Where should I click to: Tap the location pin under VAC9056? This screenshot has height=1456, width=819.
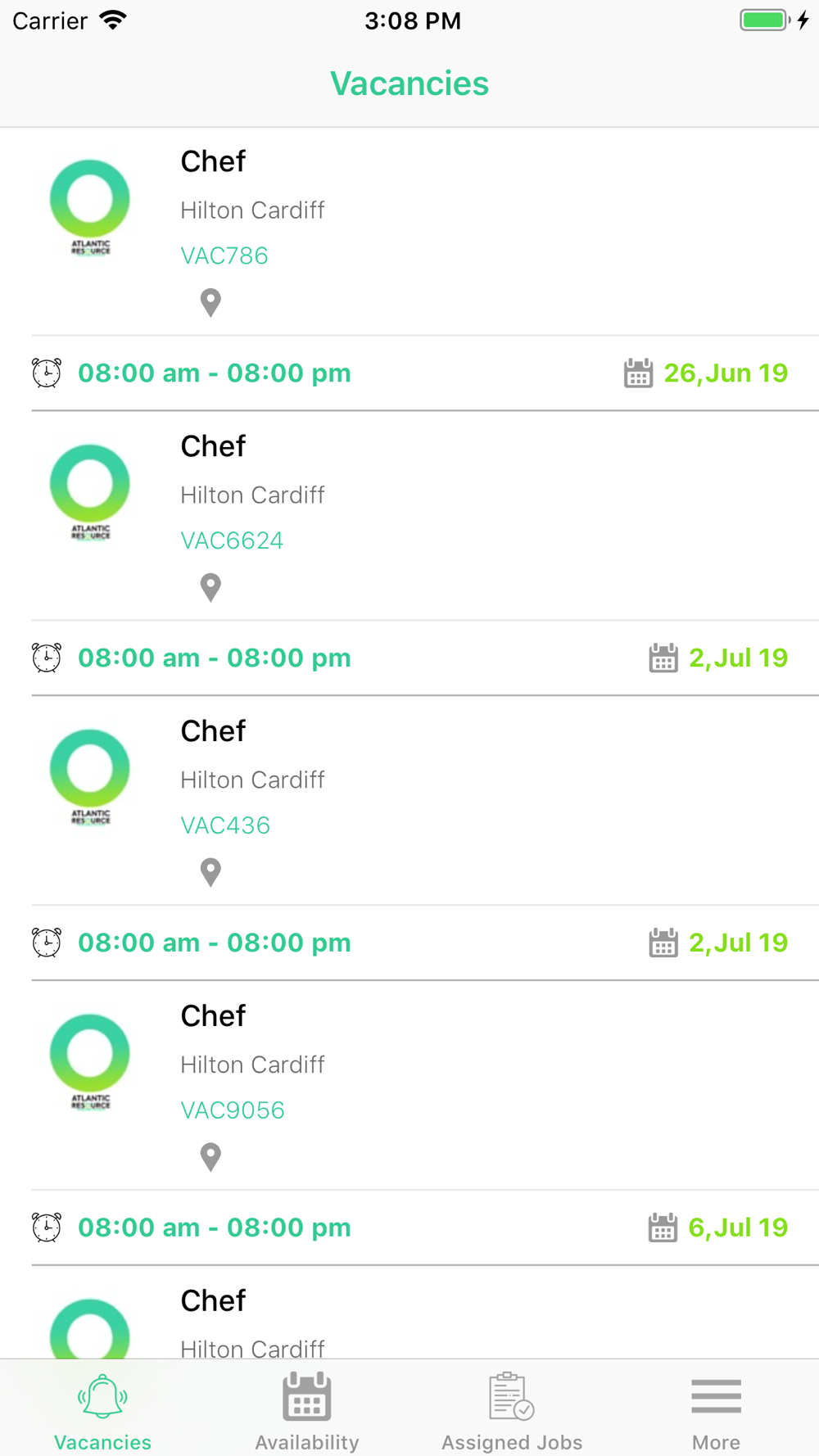[210, 1157]
